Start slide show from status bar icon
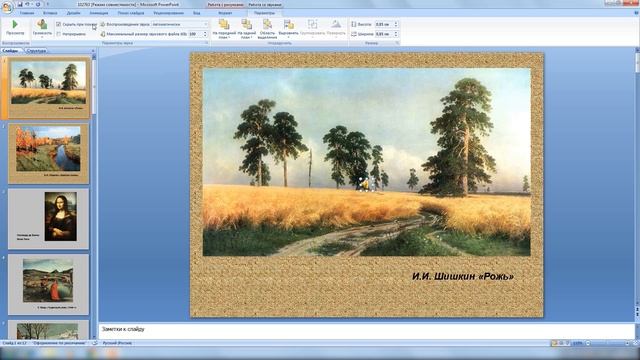The width and height of the screenshot is (640, 360). pos(568,343)
